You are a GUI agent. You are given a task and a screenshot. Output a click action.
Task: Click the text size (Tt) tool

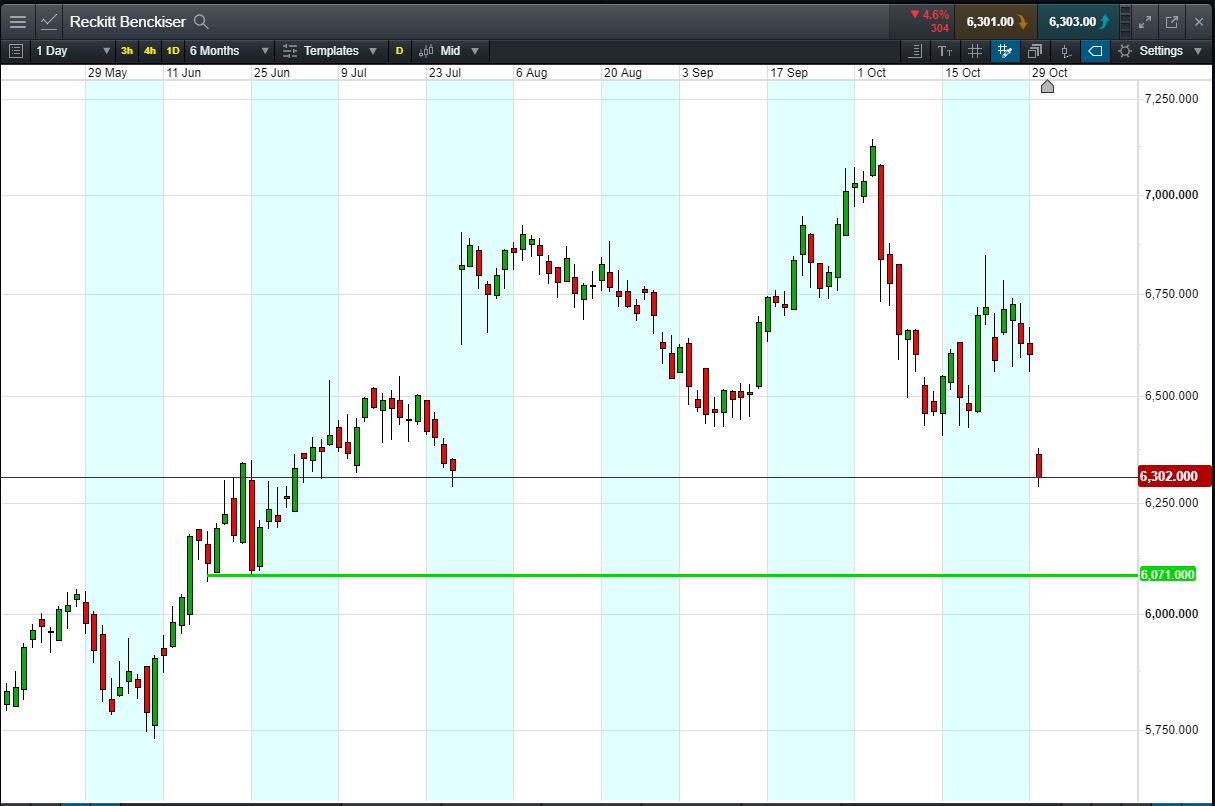(x=946, y=51)
